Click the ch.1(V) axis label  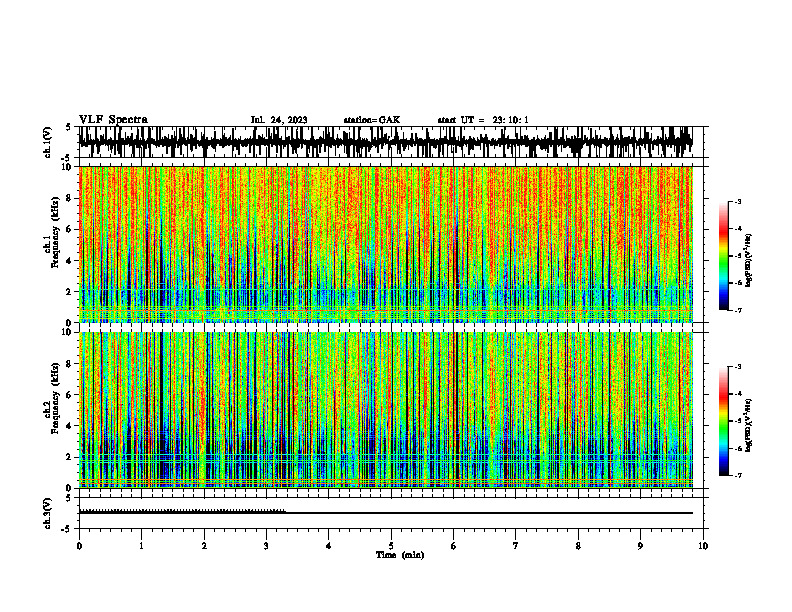point(48,142)
